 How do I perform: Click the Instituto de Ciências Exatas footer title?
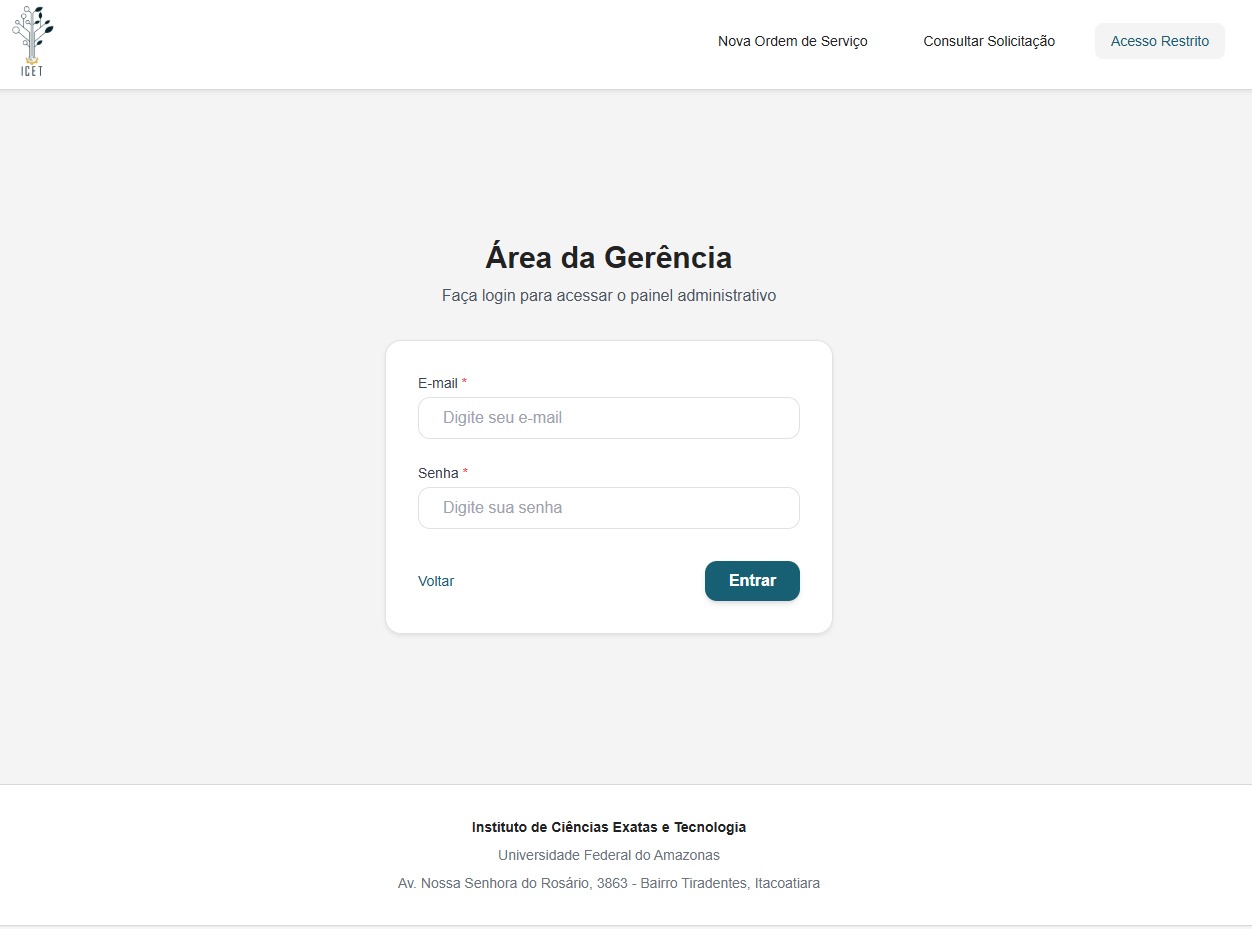608,827
